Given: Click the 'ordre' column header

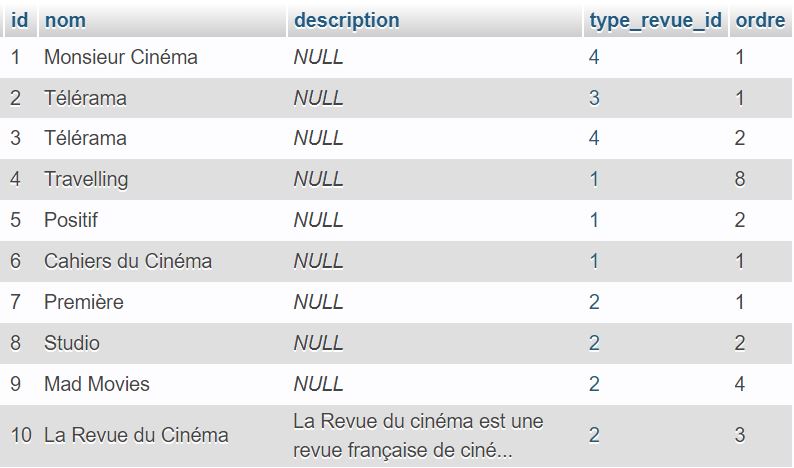Looking at the screenshot, I should click(x=760, y=20).
